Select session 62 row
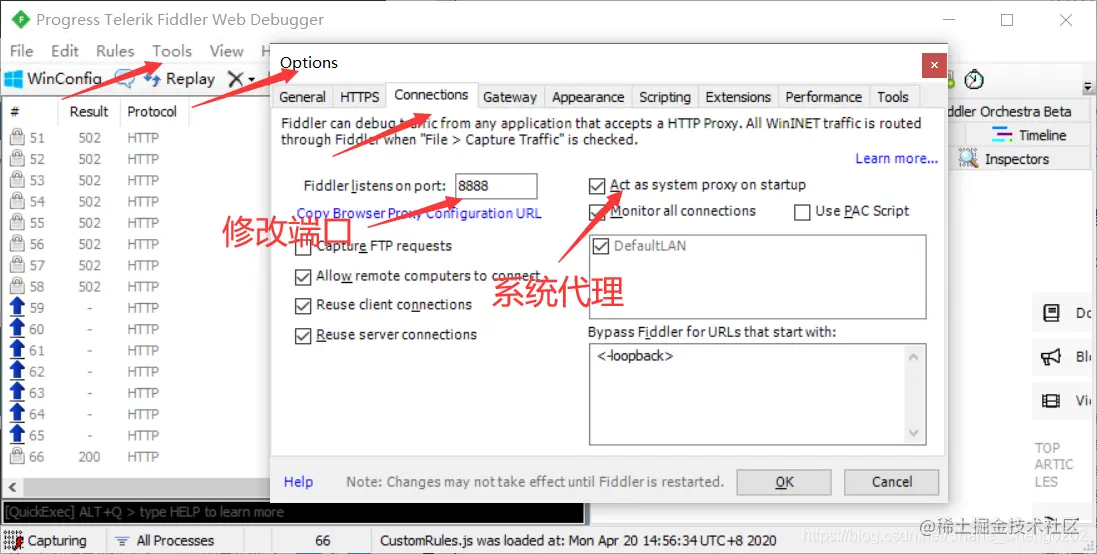 (136, 371)
